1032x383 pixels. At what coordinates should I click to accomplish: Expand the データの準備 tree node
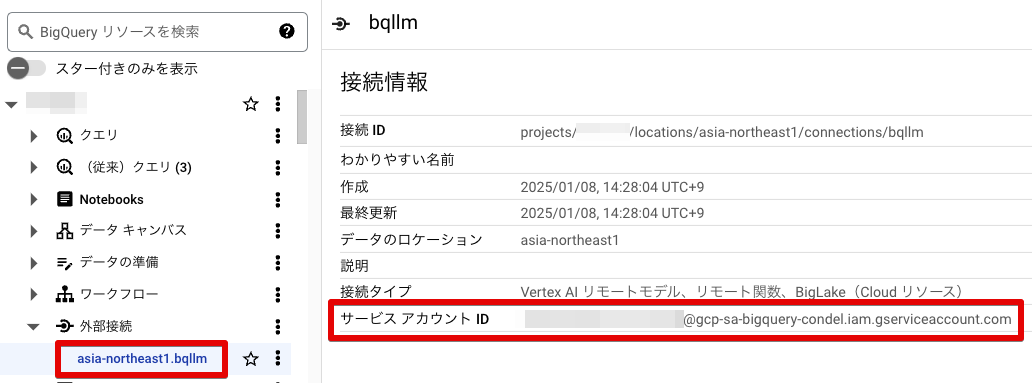pos(34,263)
